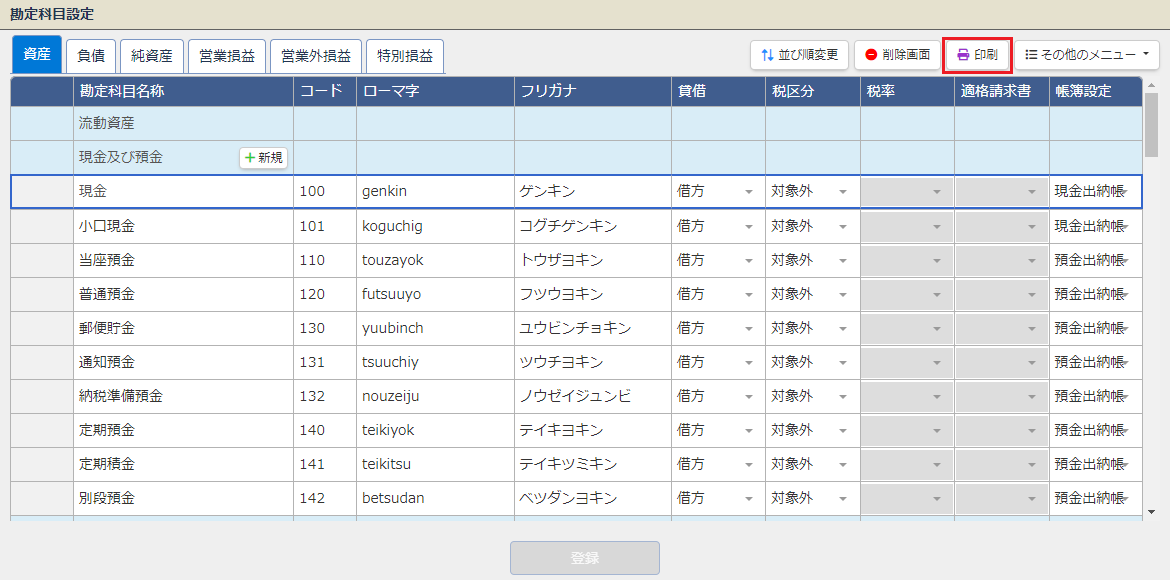
Task: Select the 特別損益 tab
Action: pos(404,57)
